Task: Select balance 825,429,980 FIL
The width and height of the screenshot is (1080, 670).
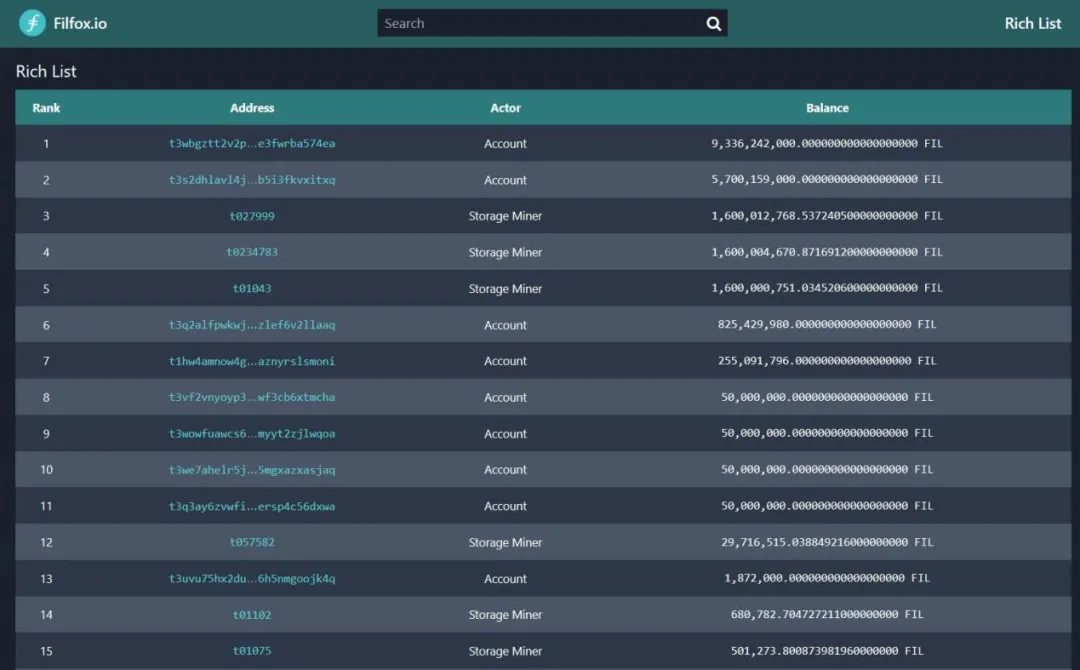Action: [827, 324]
